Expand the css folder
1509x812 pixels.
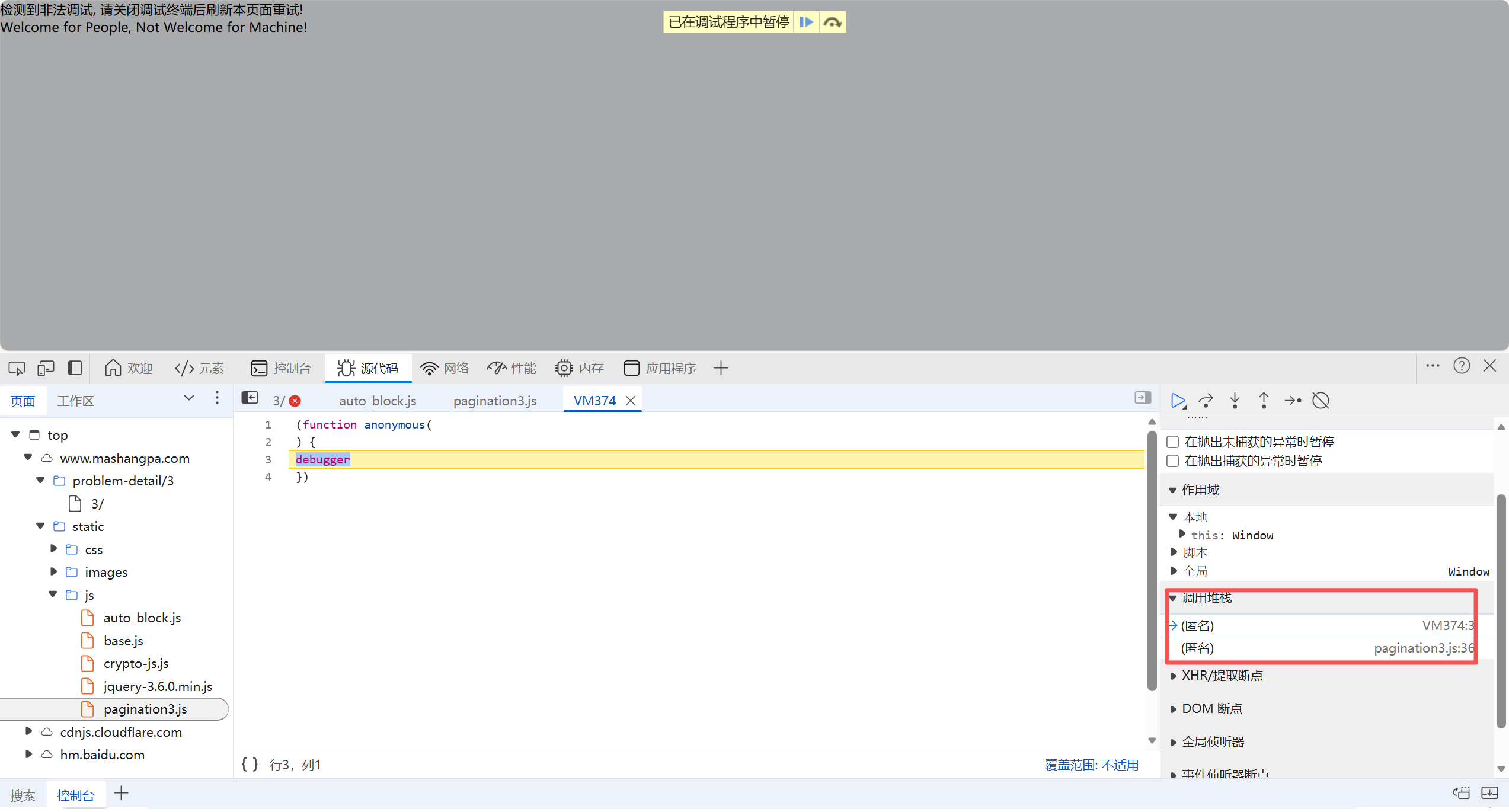[x=54, y=549]
